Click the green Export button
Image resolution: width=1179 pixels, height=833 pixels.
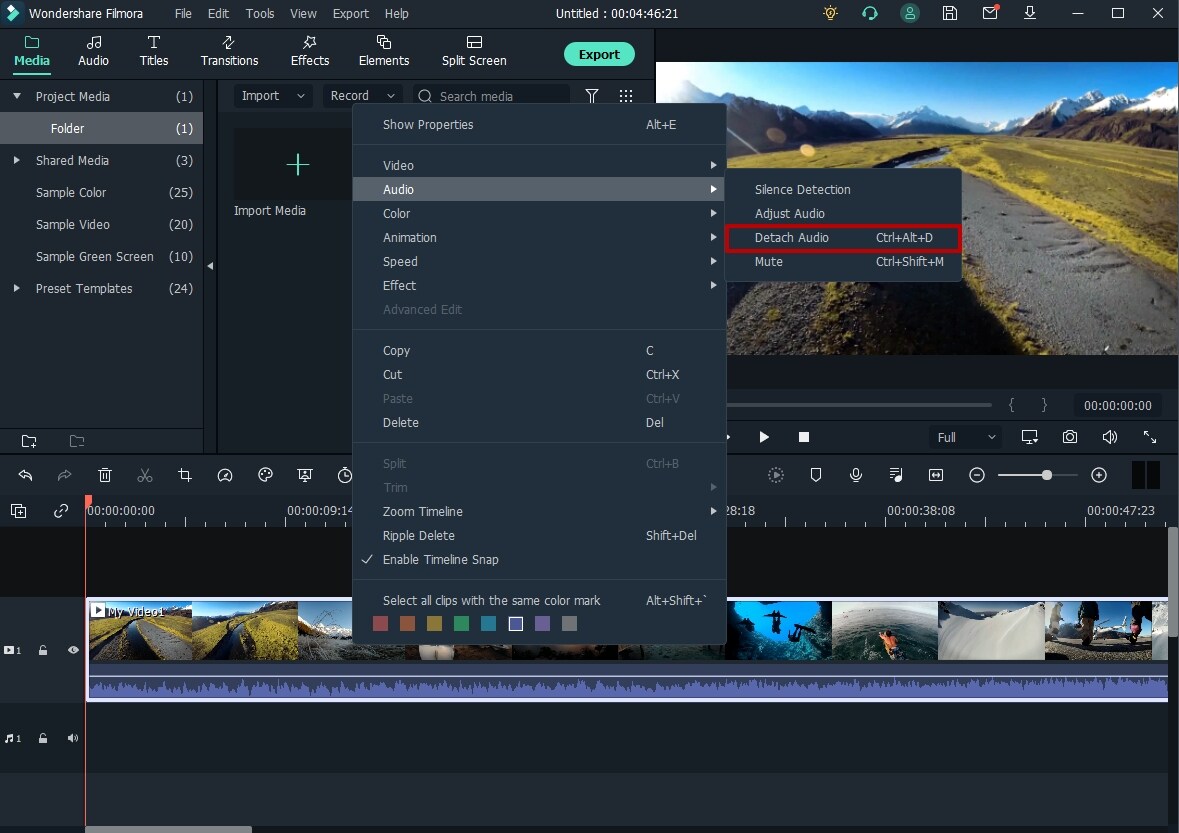pyautogui.click(x=599, y=54)
